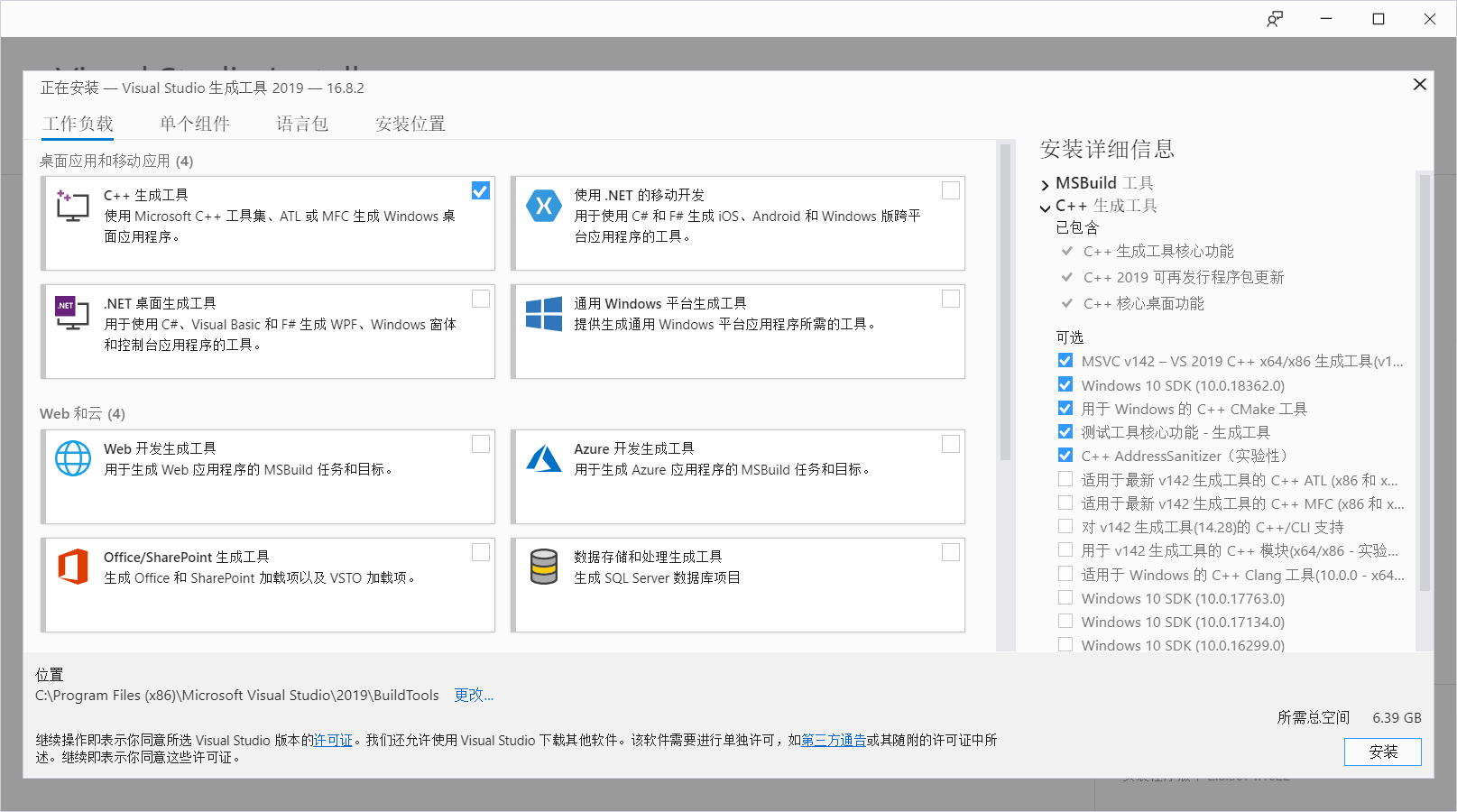Enable C++ Clang tools for Windows
1457x812 pixels.
1065,574
